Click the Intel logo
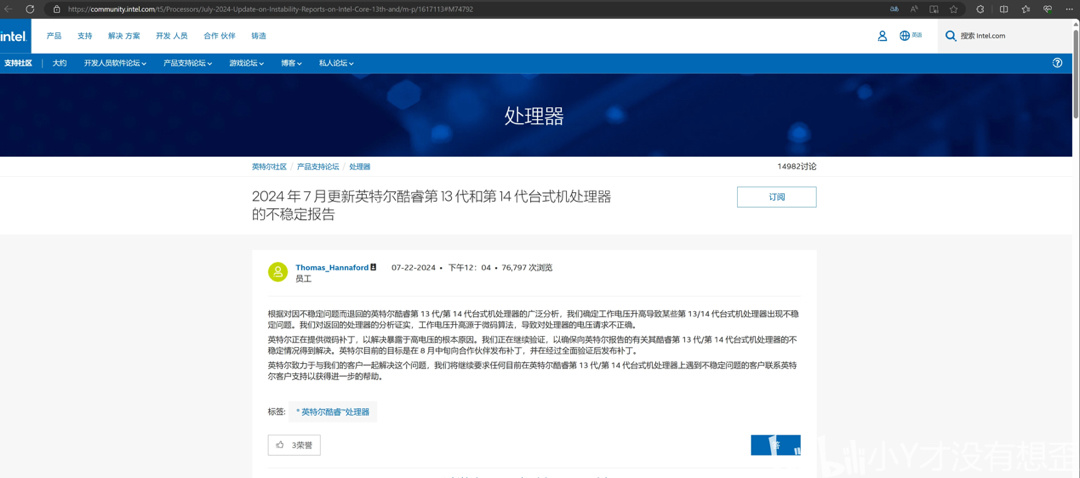 point(14,36)
